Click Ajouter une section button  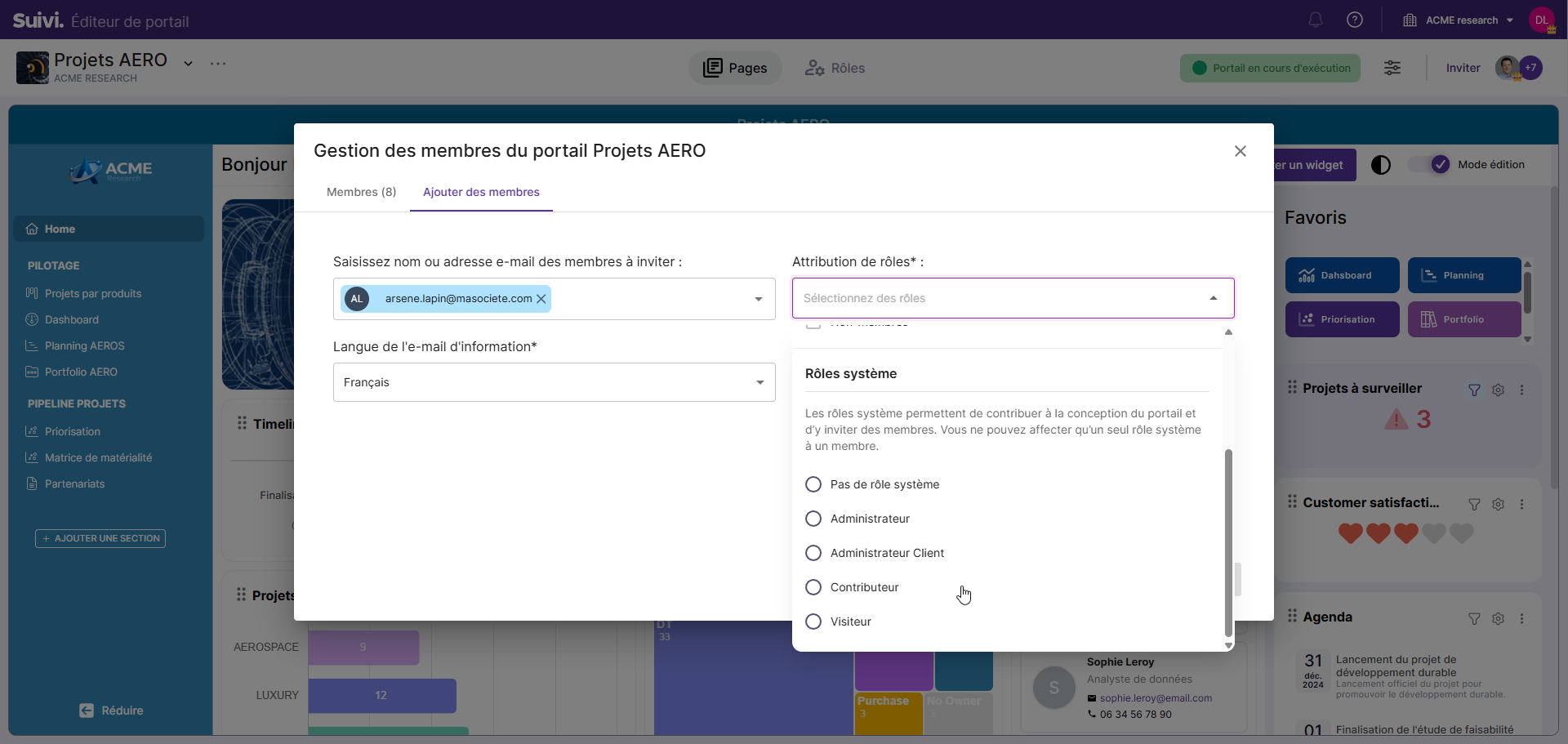click(x=100, y=538)
